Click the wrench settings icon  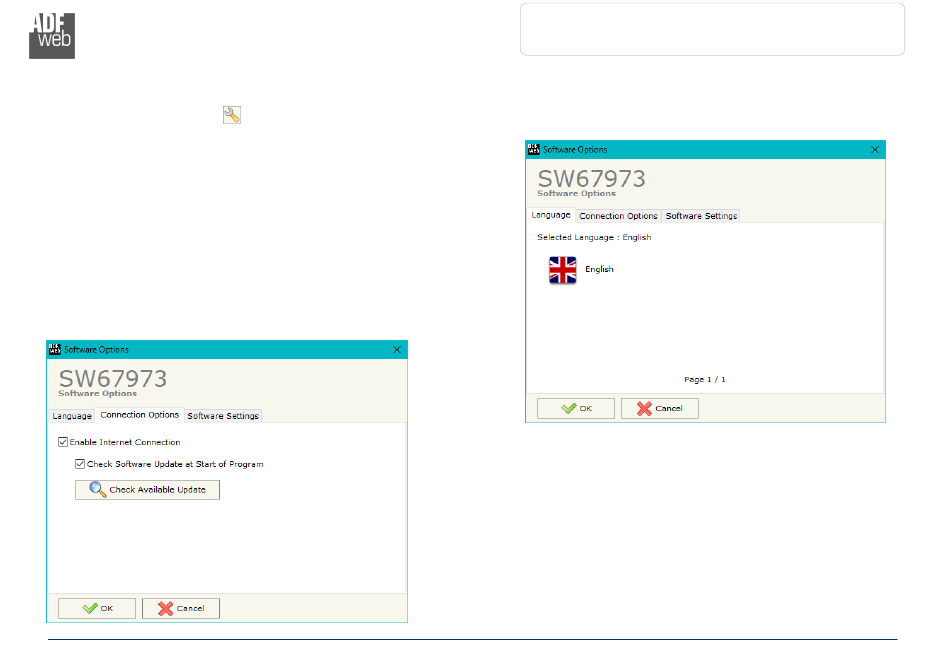click(231, 115)
